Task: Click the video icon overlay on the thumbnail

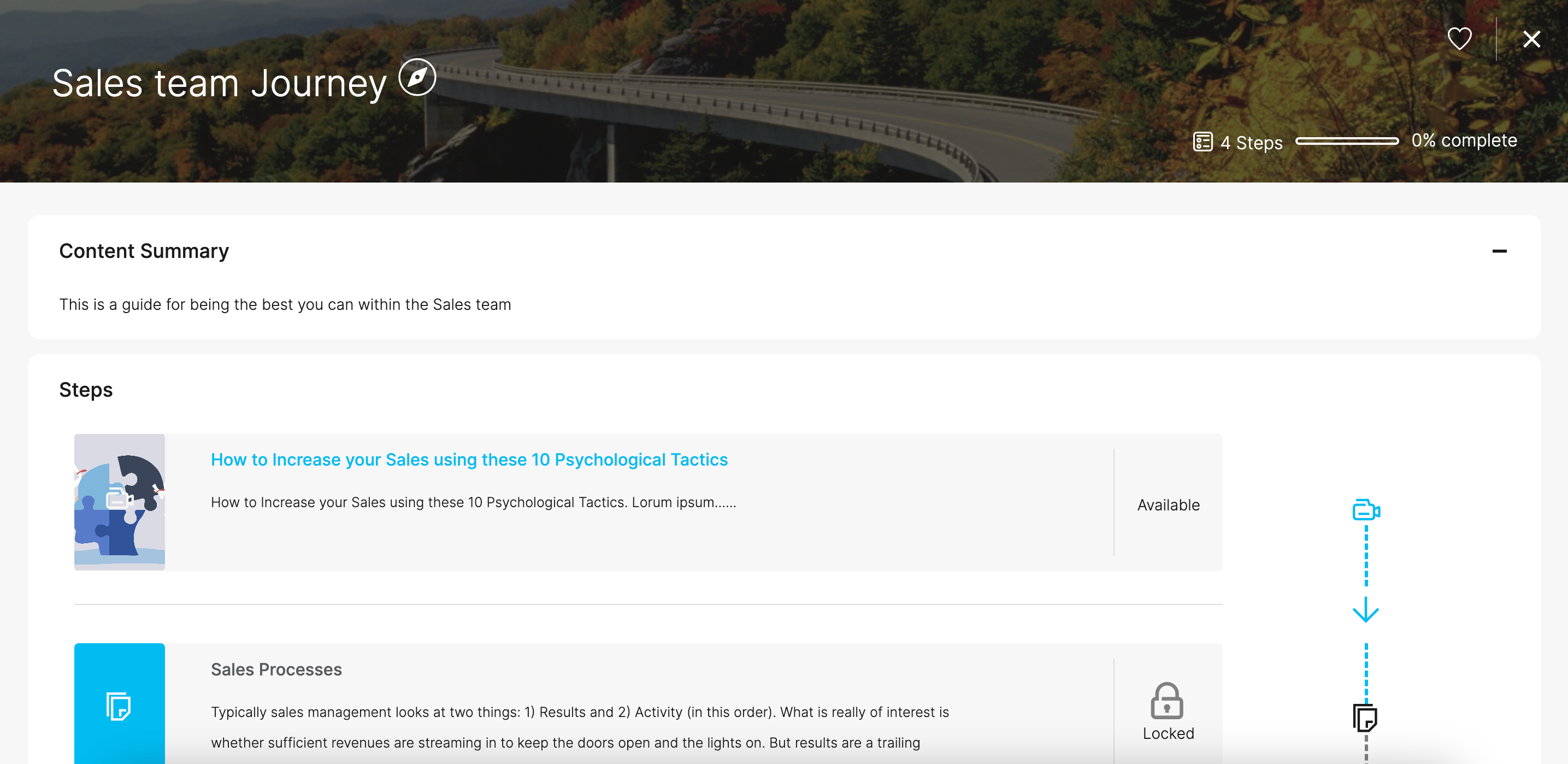Action: 119,498
